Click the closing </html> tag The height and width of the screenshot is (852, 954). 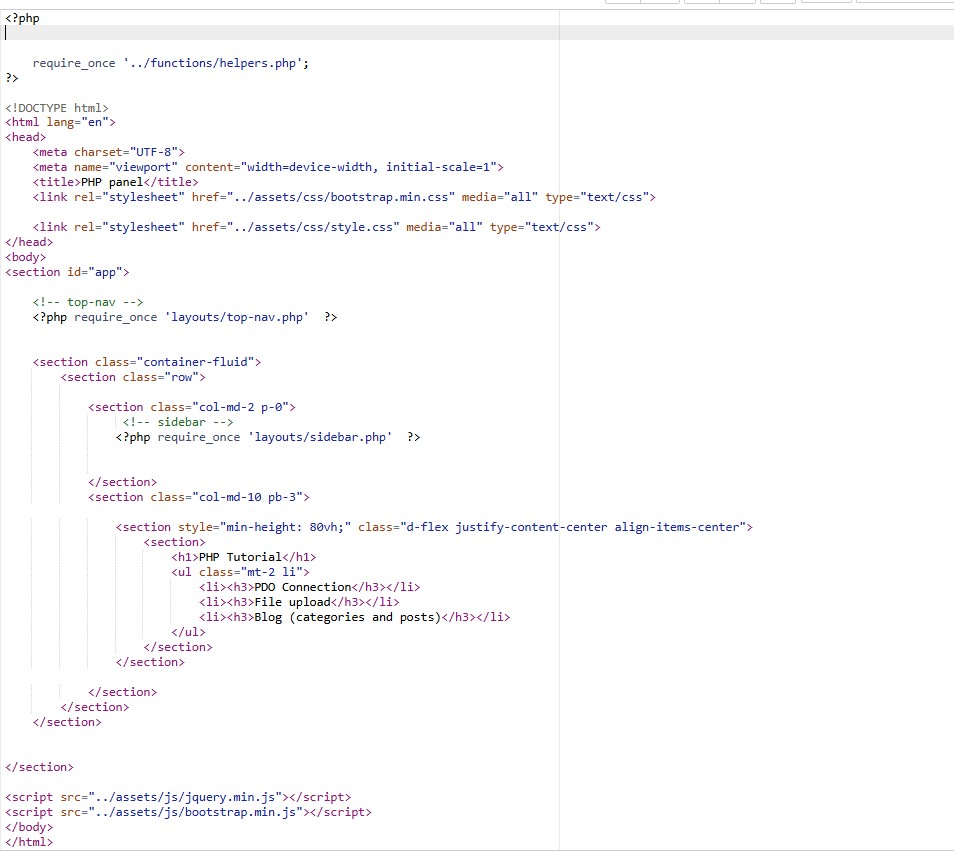click(x=29, y=842)
